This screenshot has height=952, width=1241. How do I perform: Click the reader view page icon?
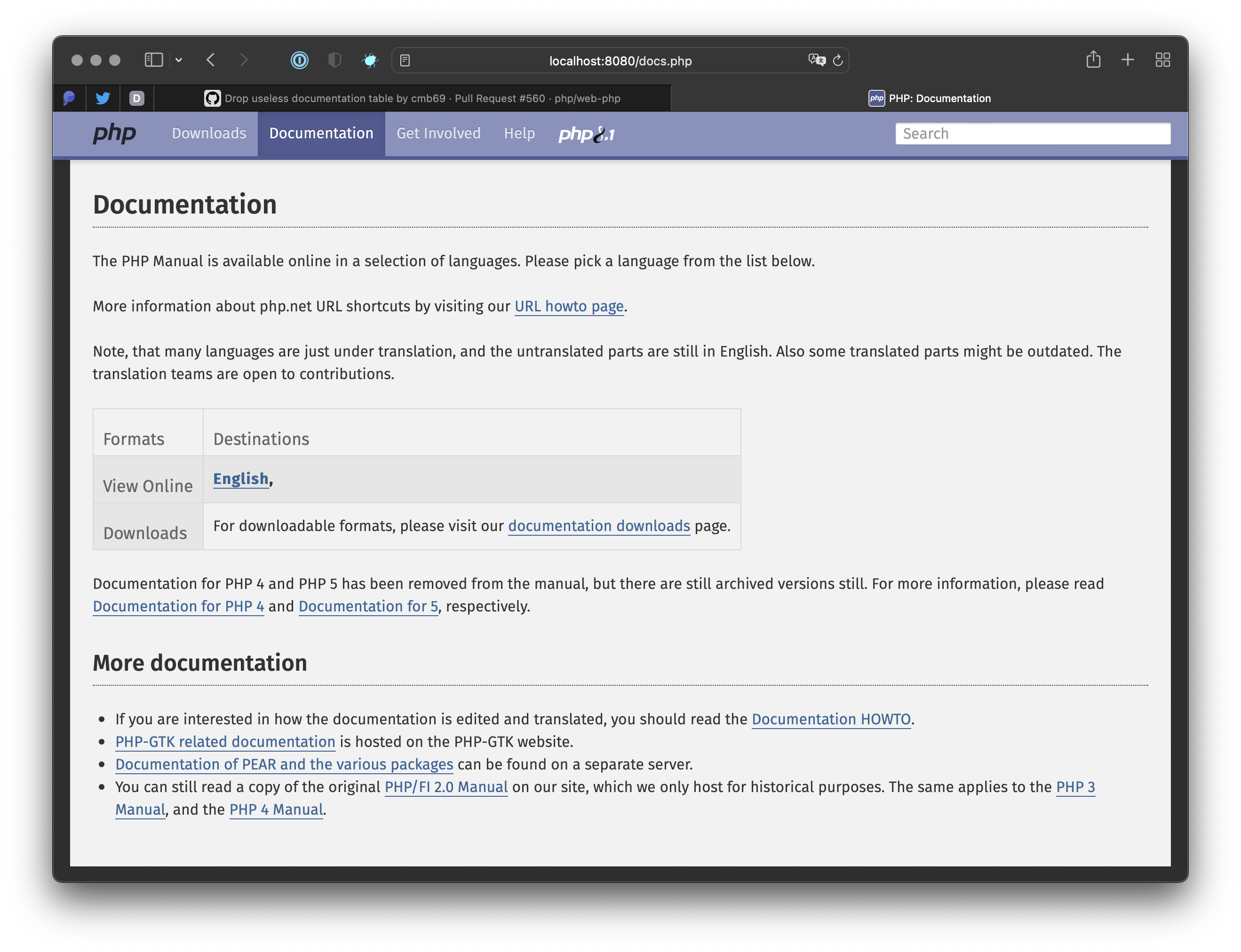(x=405, y=61)
